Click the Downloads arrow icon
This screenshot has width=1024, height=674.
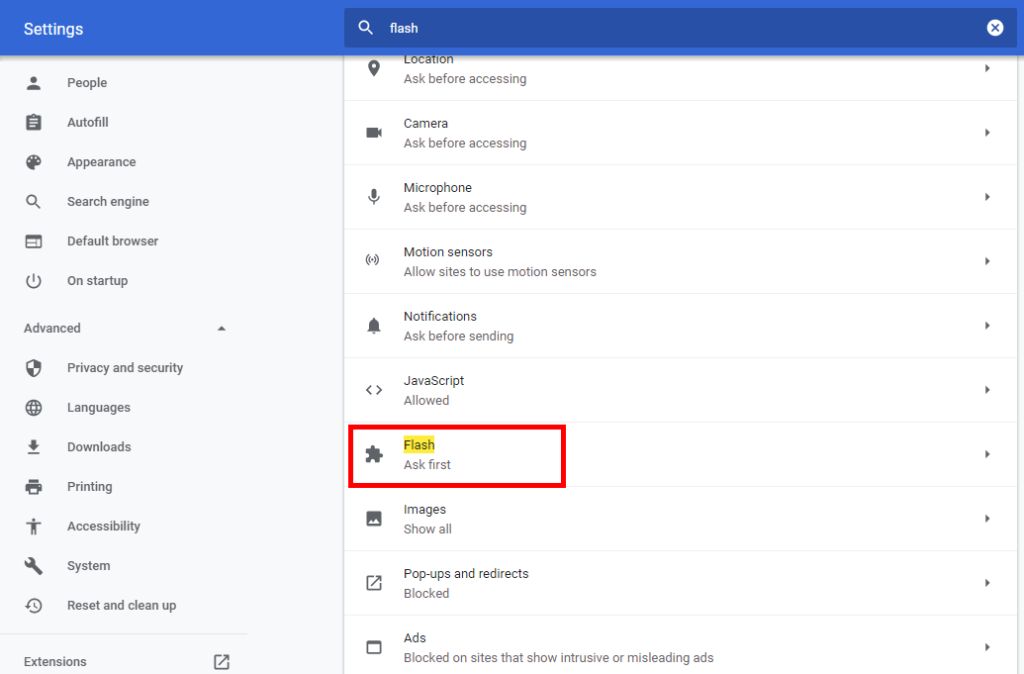pyautogui.click(x=33, y=447)
